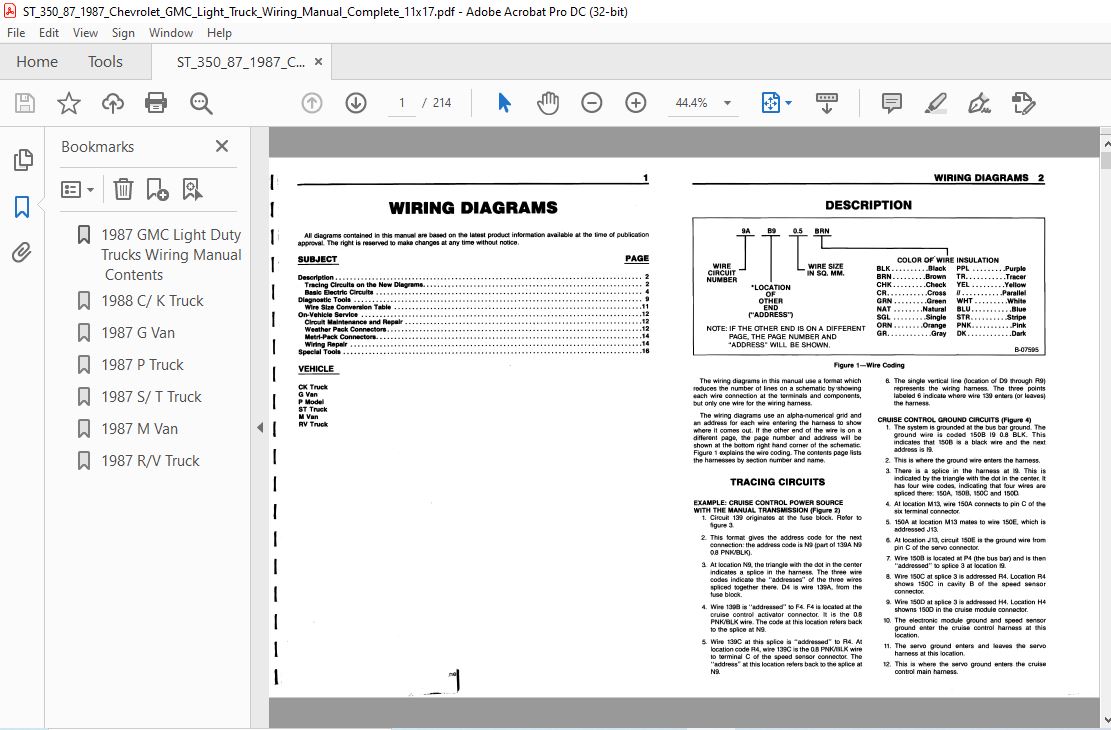Select the Highlight text pen tool
1111x730 pixels.
(x=935, y=103)
